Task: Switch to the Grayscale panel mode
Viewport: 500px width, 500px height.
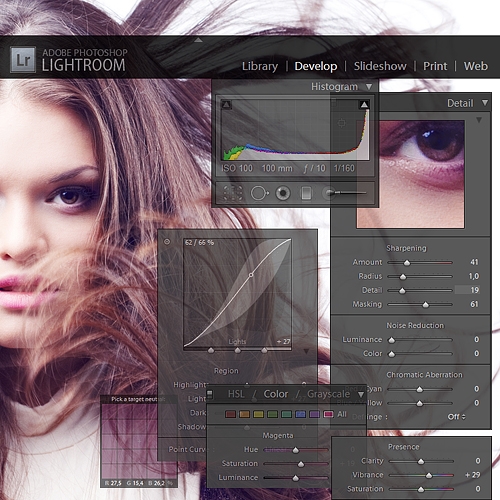Action: click(328, 394)
